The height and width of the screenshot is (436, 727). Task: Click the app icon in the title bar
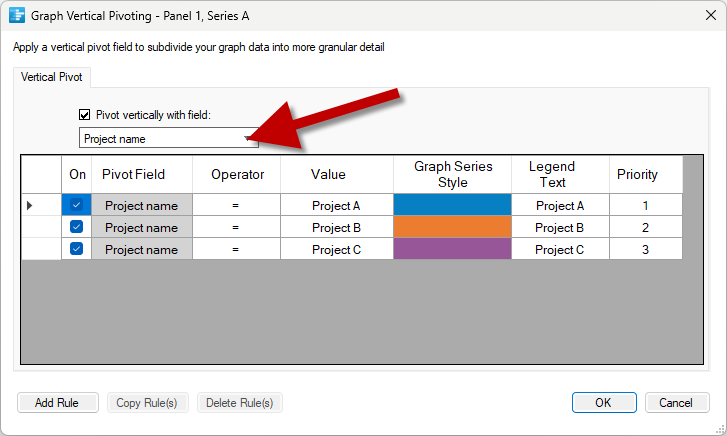pyautogui.click(x=17, y=15)
